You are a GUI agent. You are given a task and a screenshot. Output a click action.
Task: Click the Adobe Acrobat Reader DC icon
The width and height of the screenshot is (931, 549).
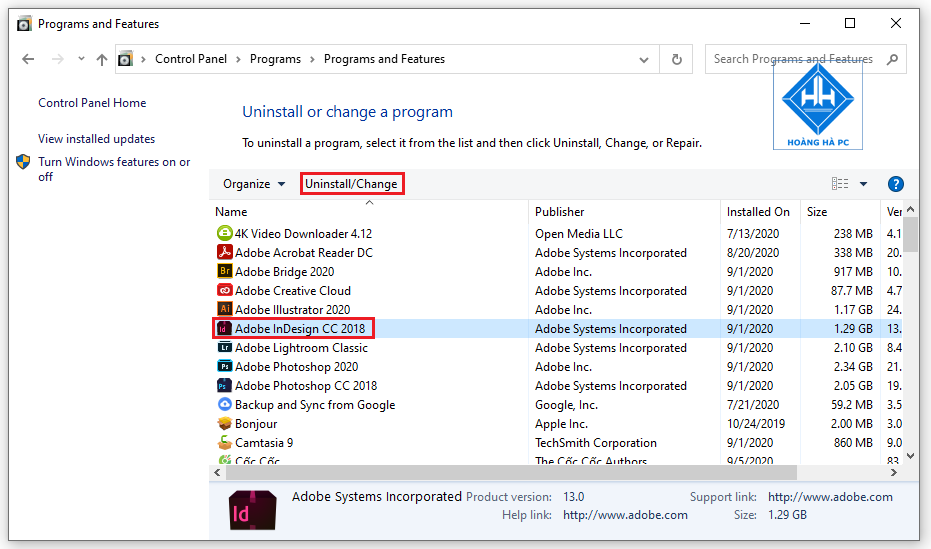224,252
